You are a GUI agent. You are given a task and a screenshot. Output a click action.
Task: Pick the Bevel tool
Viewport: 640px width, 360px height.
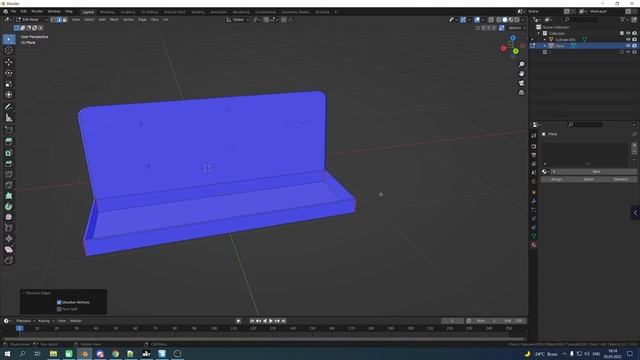click(x=9, y=163)
